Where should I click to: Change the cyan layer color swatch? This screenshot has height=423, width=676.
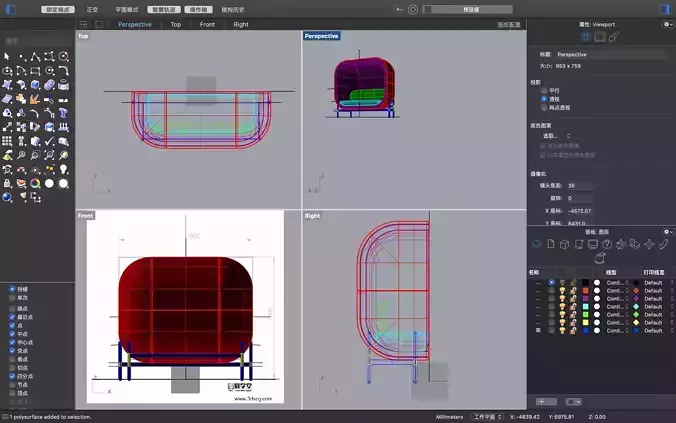coord(585,307)
